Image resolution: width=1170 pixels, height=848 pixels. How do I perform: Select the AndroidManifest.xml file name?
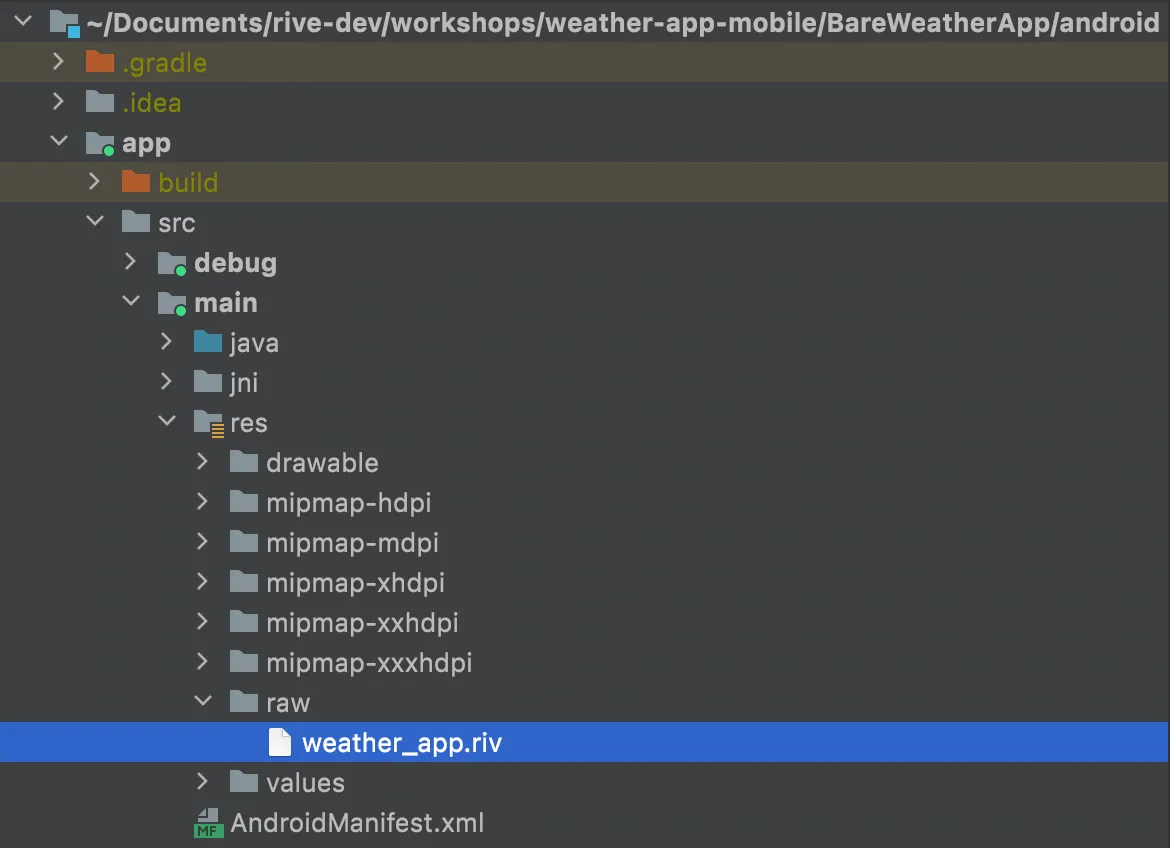357,823
